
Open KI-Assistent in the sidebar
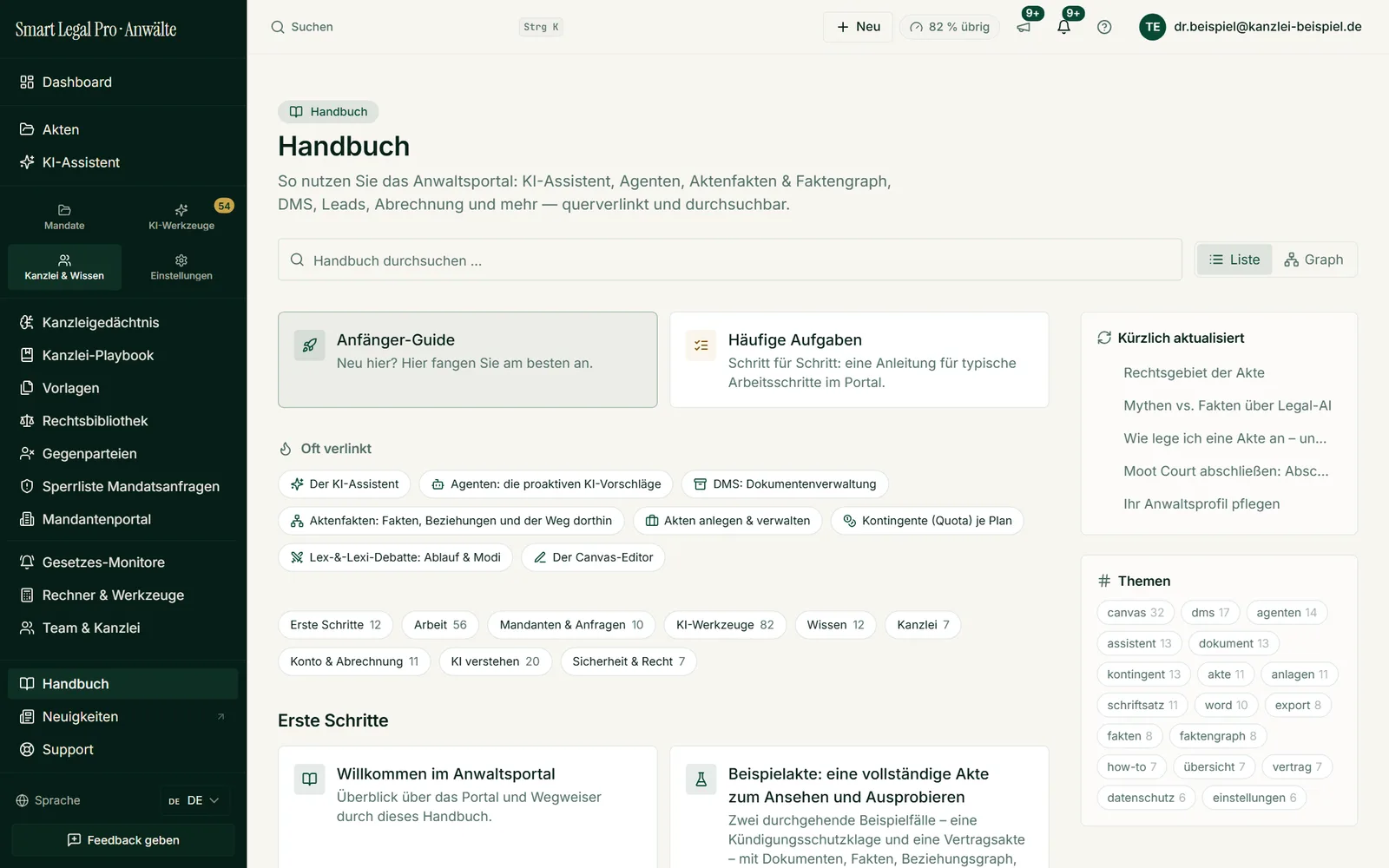click(x=123, y=162)
